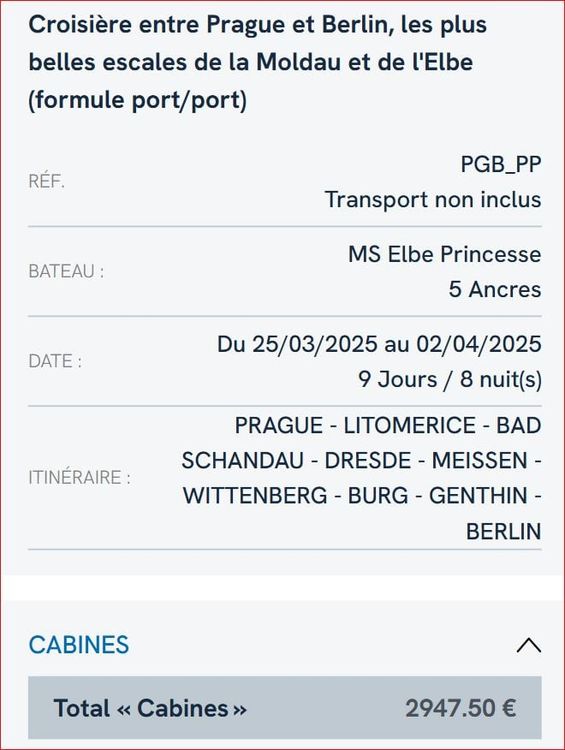This screenshot has height=750, width=565.
Task: Select the Total « Cabines » row label
Action: (x=150, y=708)
